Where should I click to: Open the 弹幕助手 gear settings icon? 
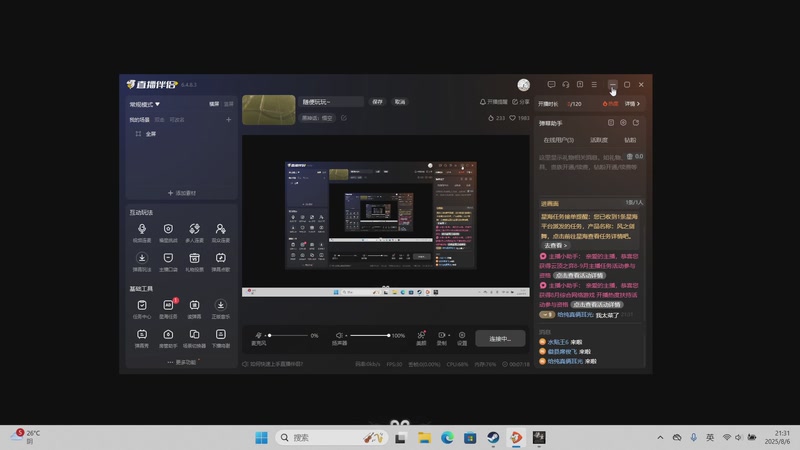(x=623, y=123)
